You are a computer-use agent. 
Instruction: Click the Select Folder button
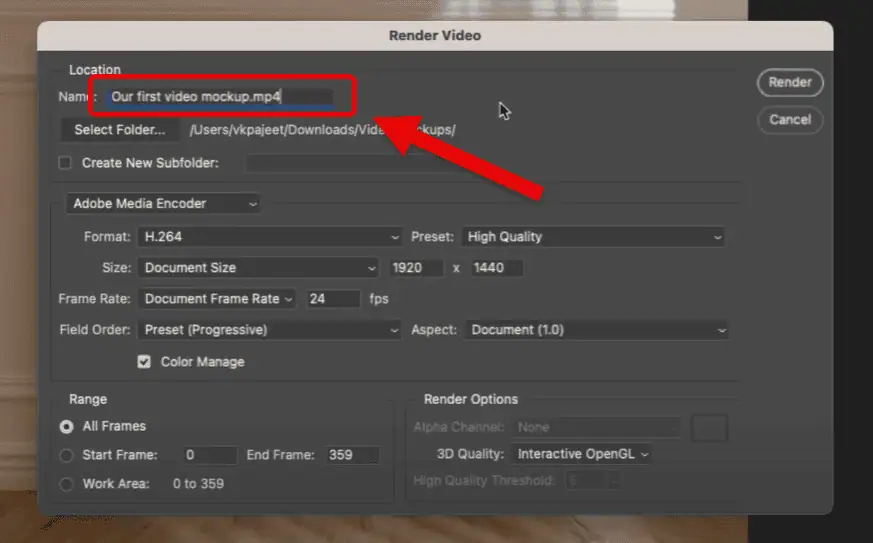[x=120, y=130]
